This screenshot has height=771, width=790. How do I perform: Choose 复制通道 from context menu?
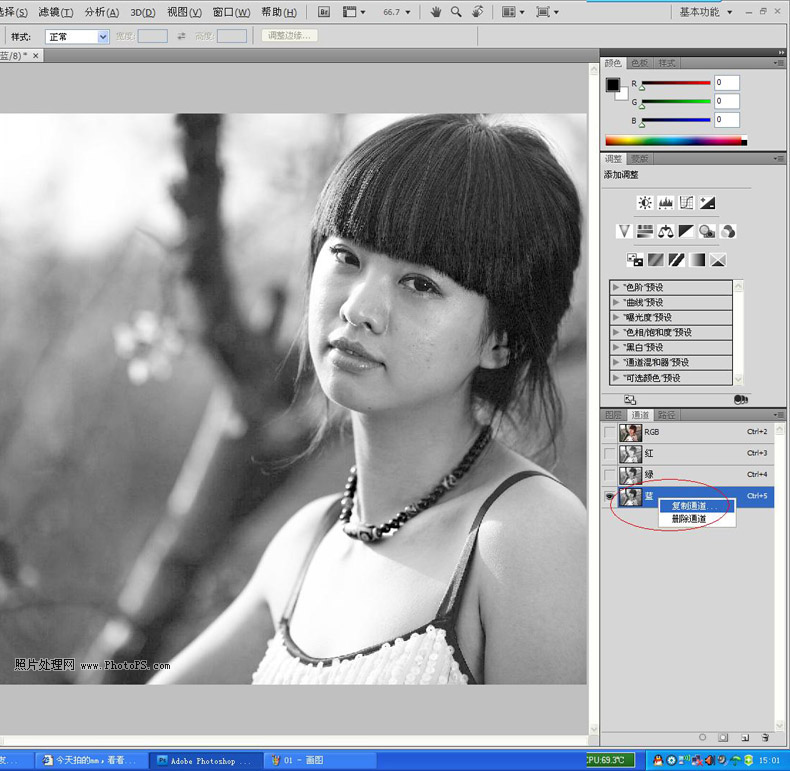[697, 505]
